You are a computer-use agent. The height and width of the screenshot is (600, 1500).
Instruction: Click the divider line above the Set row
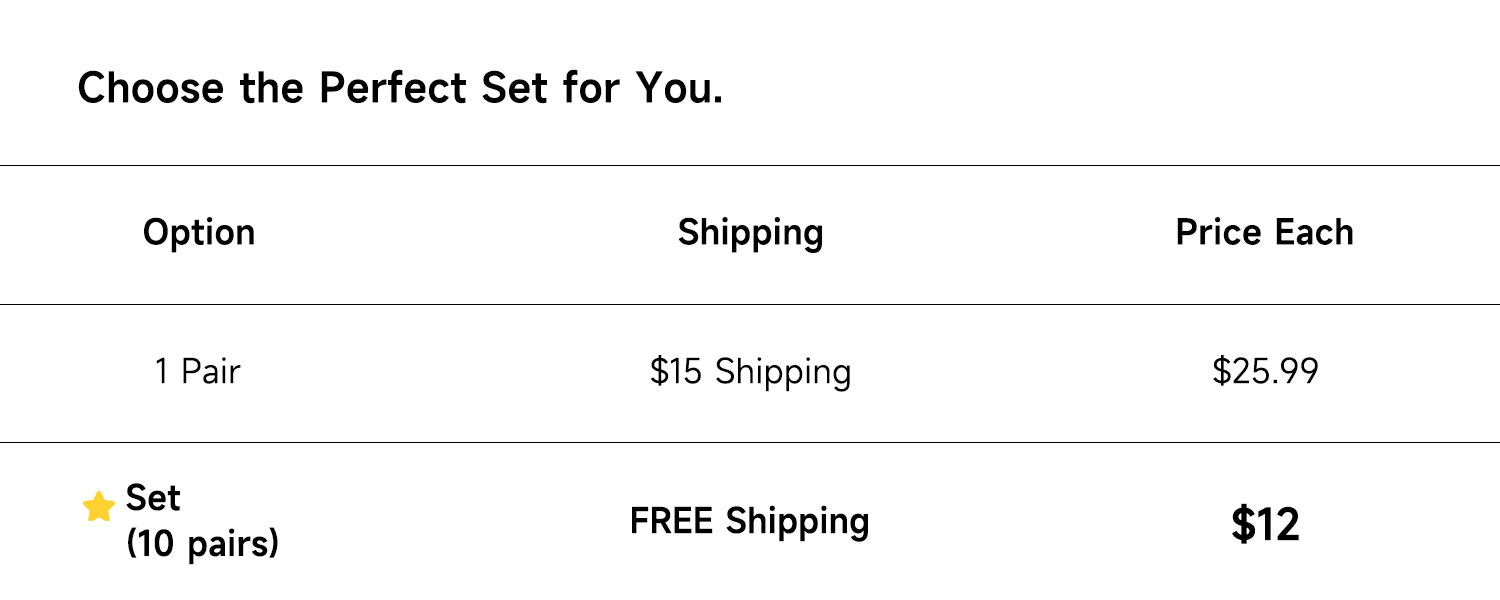click(750, 442)
